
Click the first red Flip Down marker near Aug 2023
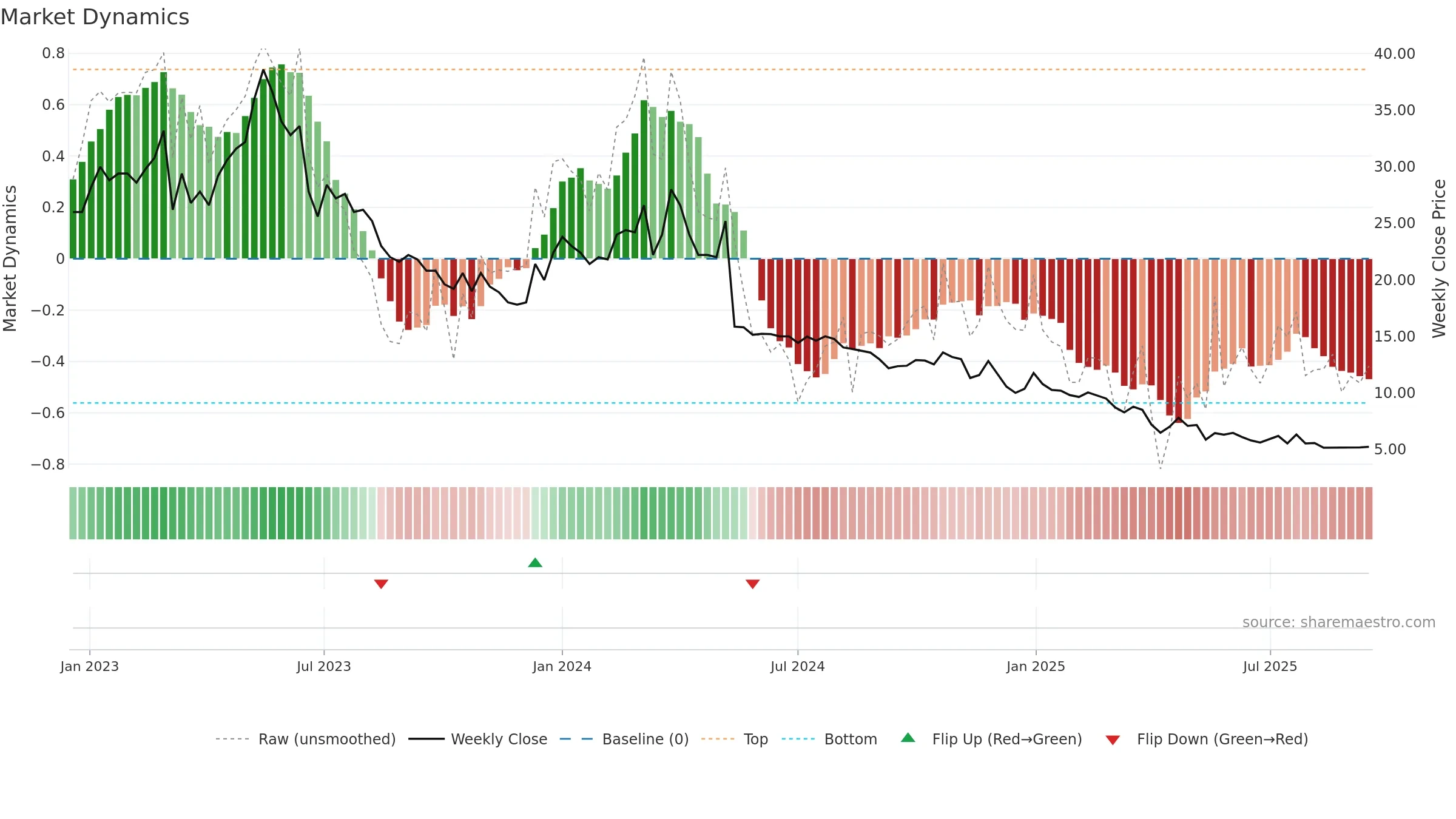(381, 584)
